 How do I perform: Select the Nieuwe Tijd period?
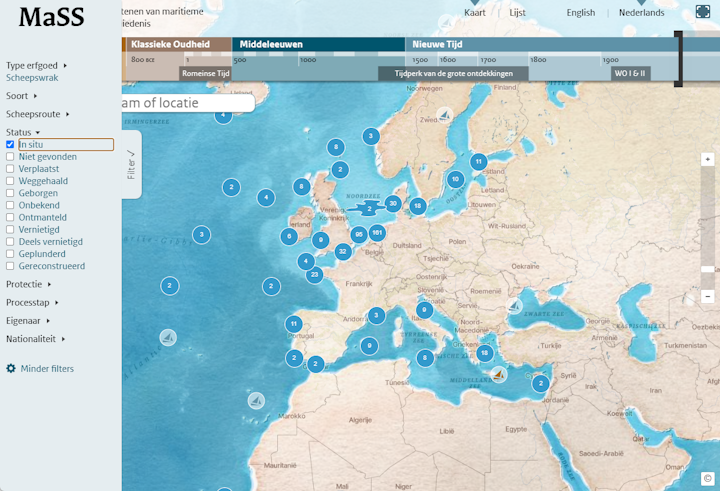(x=542, y=44)
